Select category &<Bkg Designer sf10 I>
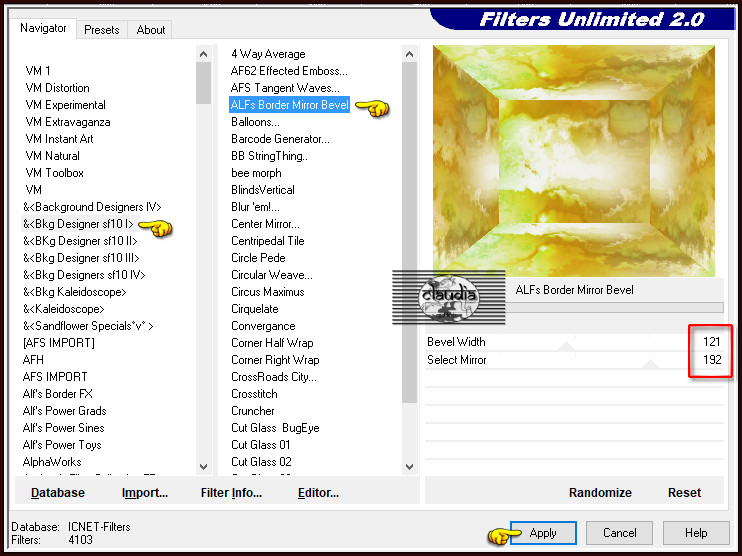This screenshot has height=556, width=742. tap(78, 224)
